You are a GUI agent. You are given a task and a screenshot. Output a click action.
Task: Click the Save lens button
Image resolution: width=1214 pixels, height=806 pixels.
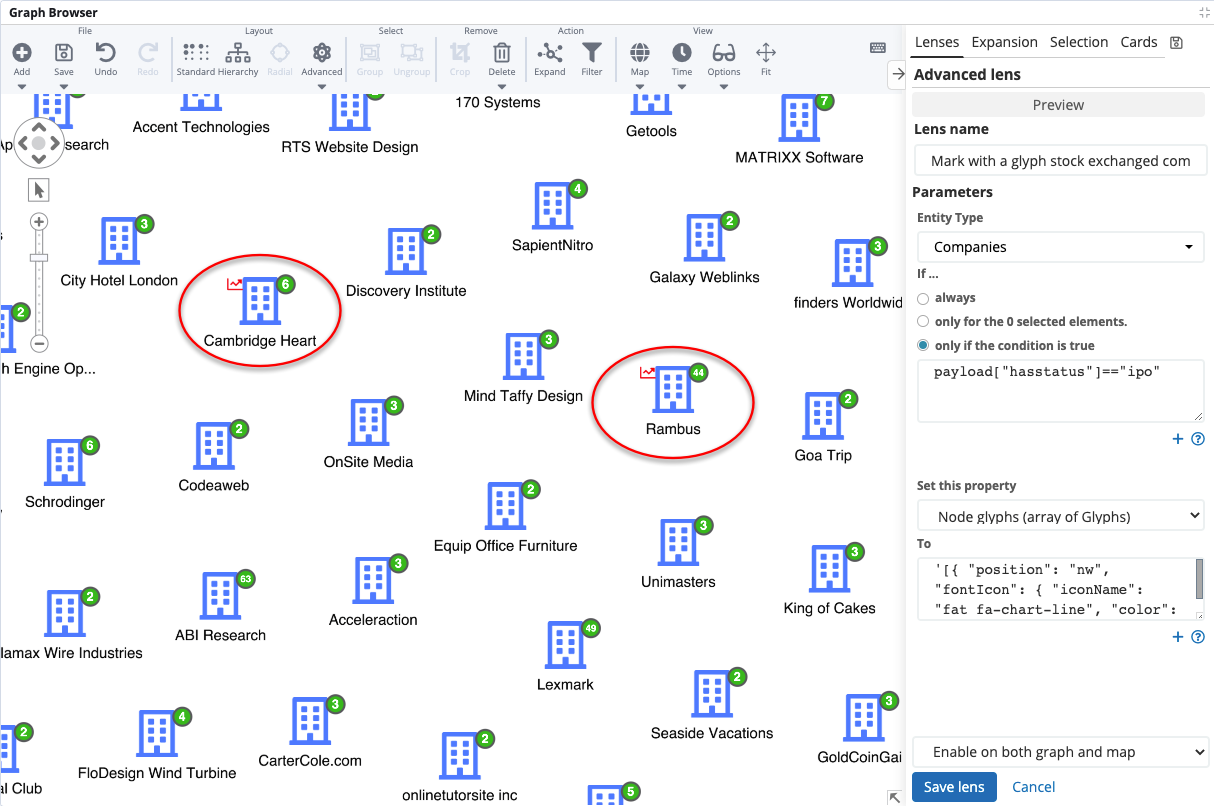pos(954,787)
